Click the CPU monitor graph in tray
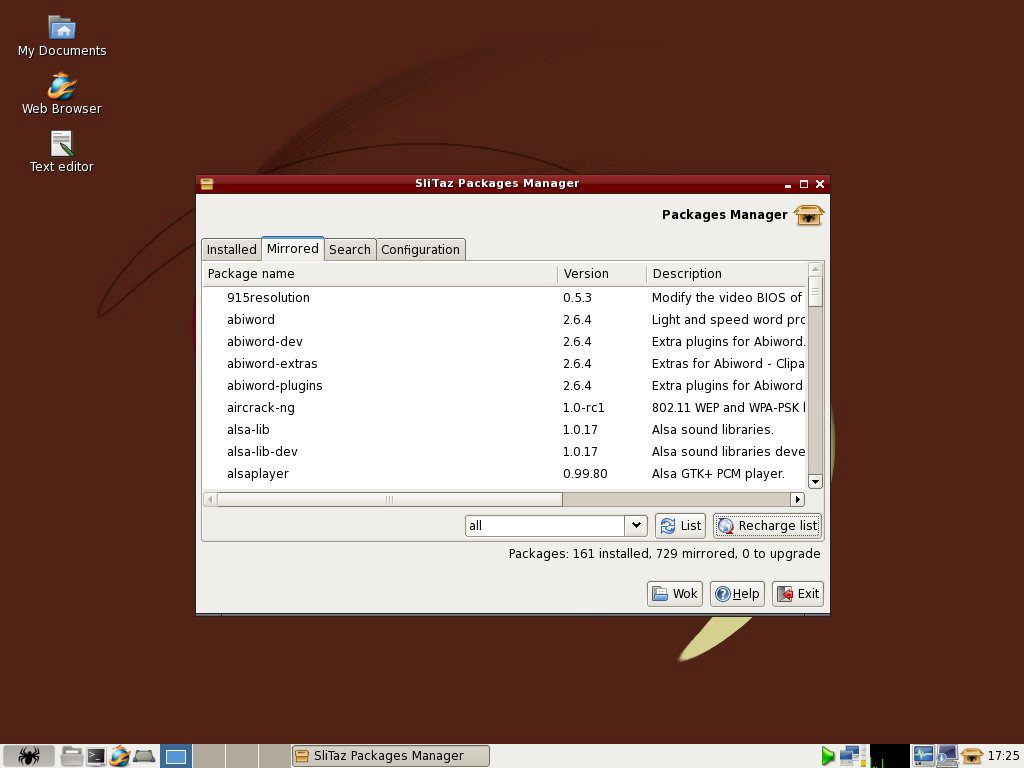 [889, 756]
